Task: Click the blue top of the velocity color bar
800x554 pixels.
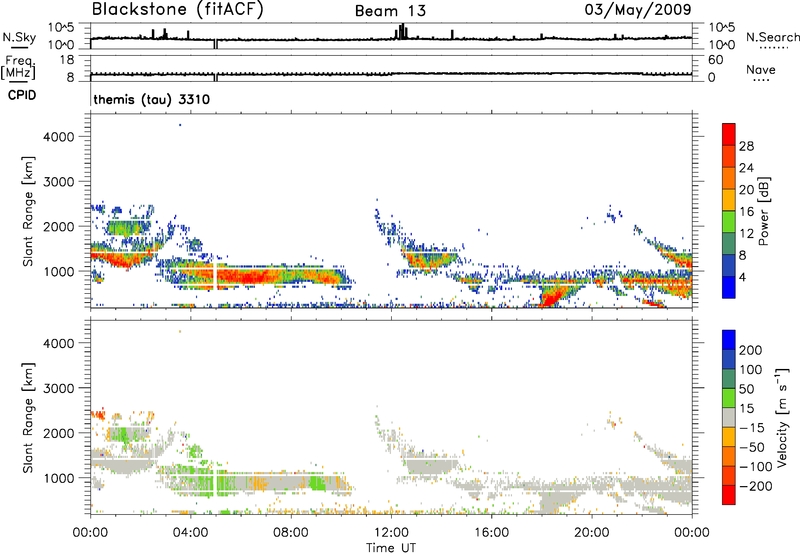Action: (x=729, y=339)
